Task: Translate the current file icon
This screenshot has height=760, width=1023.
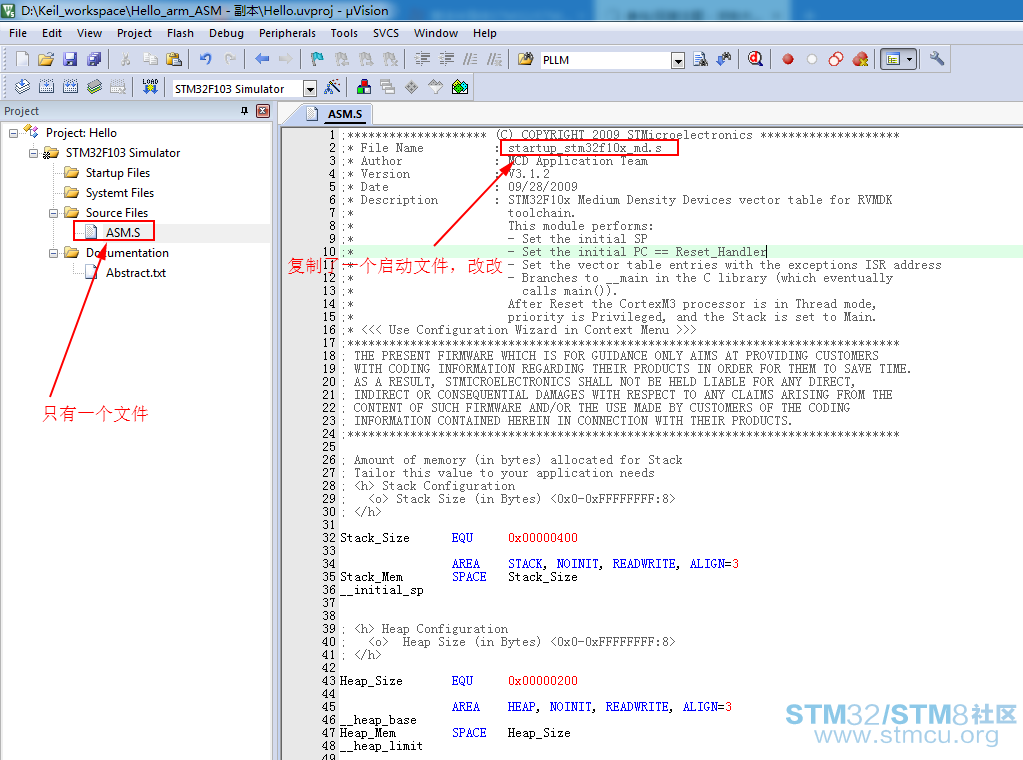Action: tap(22, 87)
